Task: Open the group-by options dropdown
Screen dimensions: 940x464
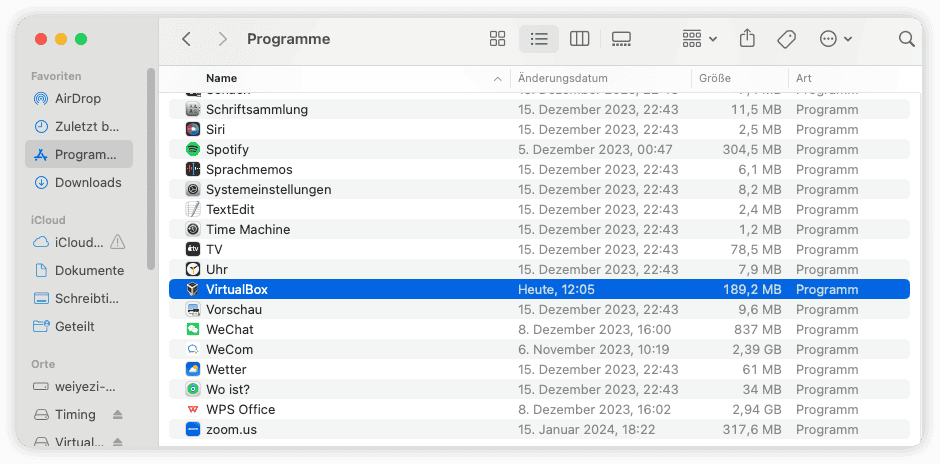Action: coord(700,39)
